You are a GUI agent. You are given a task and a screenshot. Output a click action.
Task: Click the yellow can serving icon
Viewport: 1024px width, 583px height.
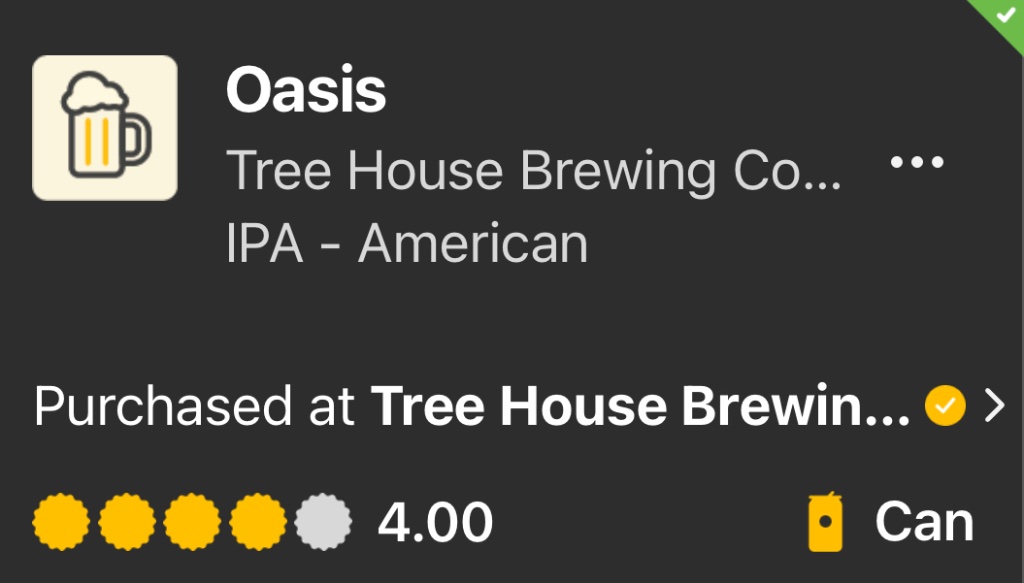tap(826, 523)
